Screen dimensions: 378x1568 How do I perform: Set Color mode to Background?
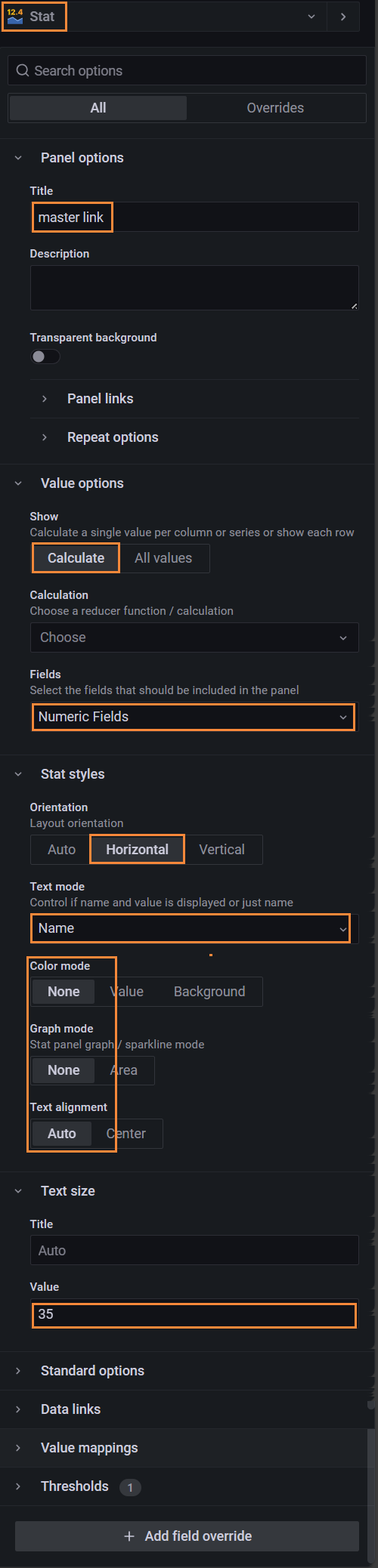click(x=209, y=992)
